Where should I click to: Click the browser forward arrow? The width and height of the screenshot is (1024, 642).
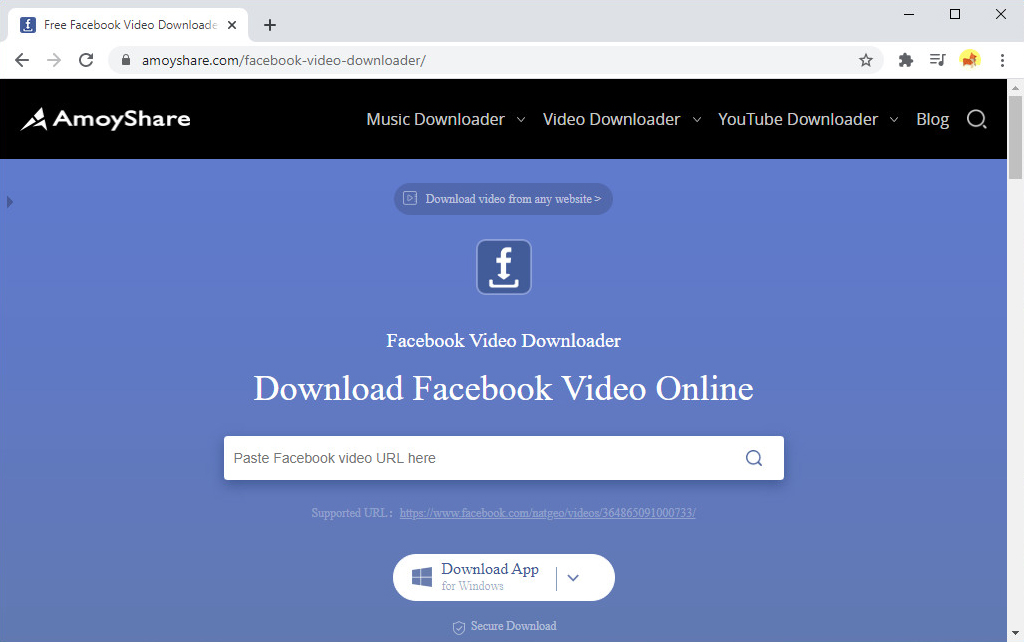coord(54,60)
